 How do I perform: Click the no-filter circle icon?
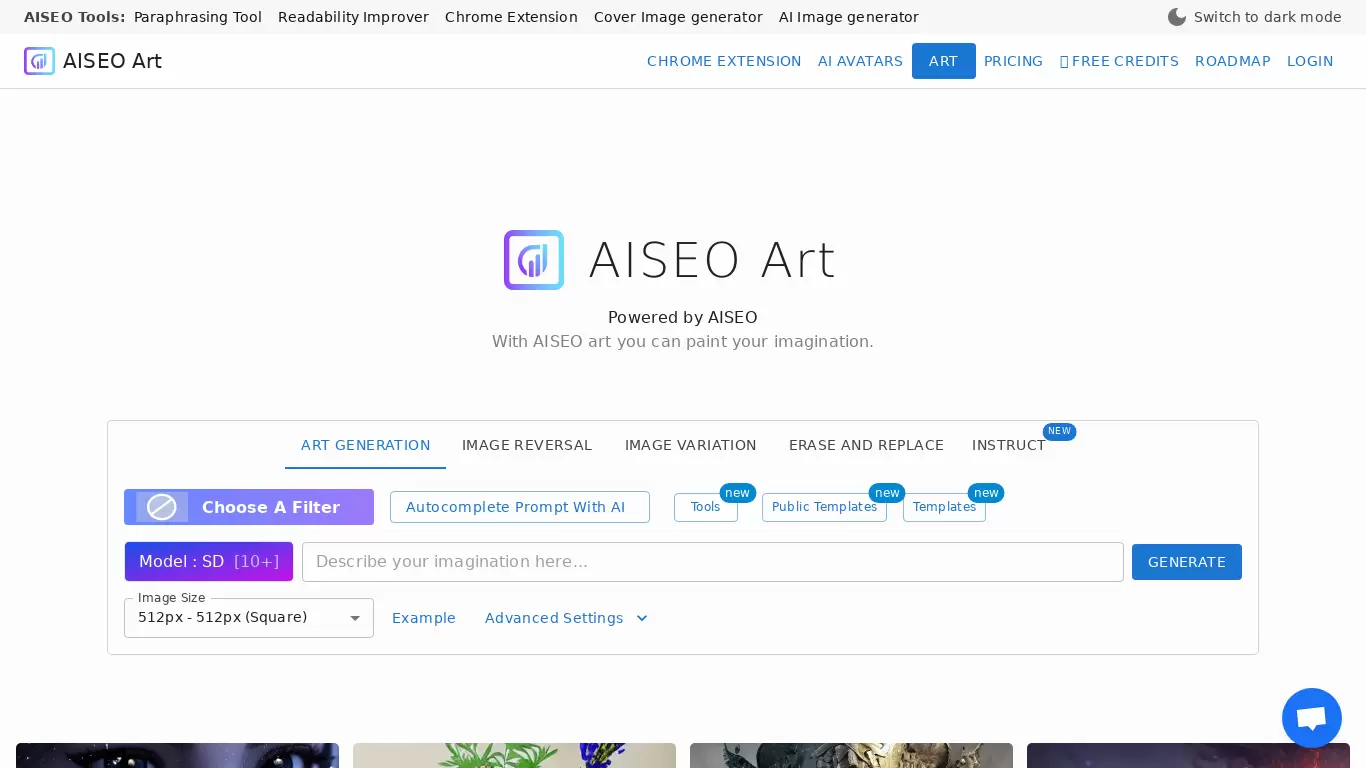(x=162, y=507)
